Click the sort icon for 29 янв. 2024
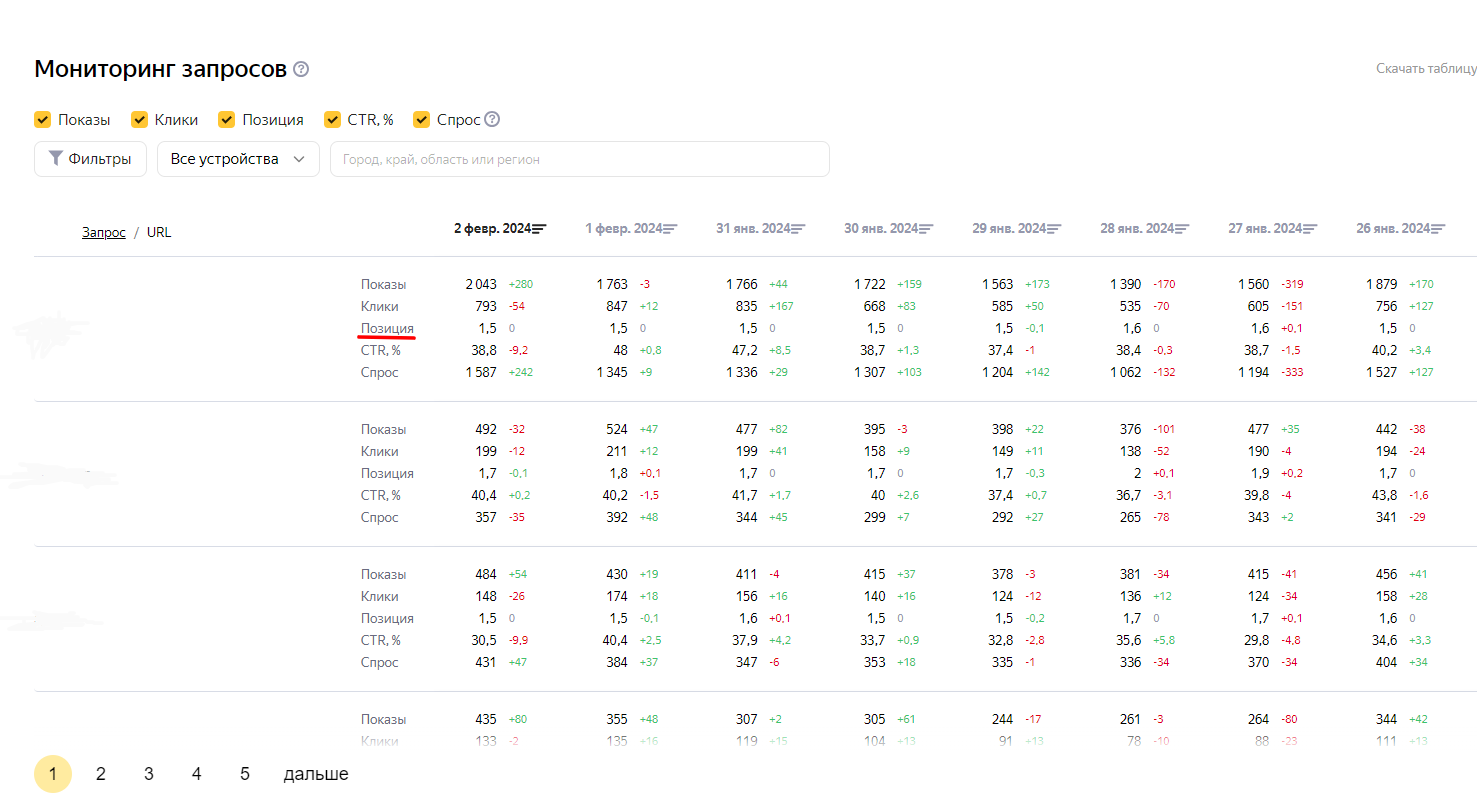 [1054, 229]
